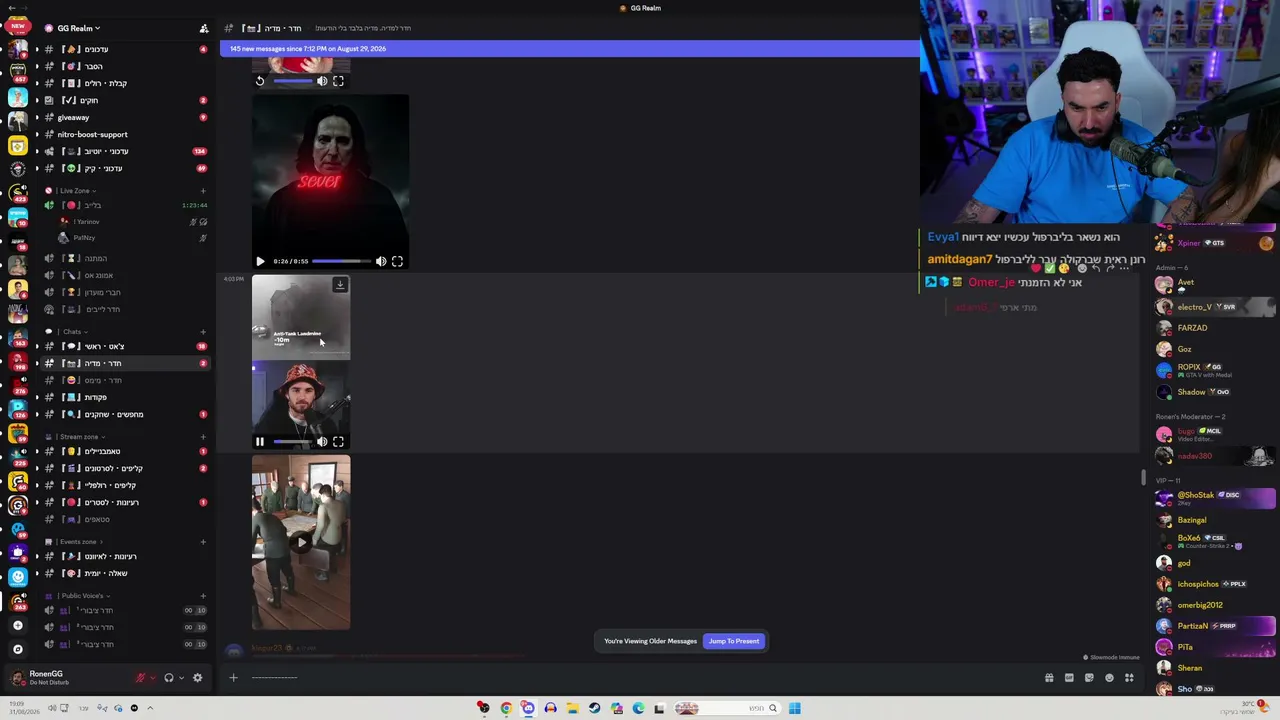Open the nitro-boost-support channel

[x=92, y=134]
